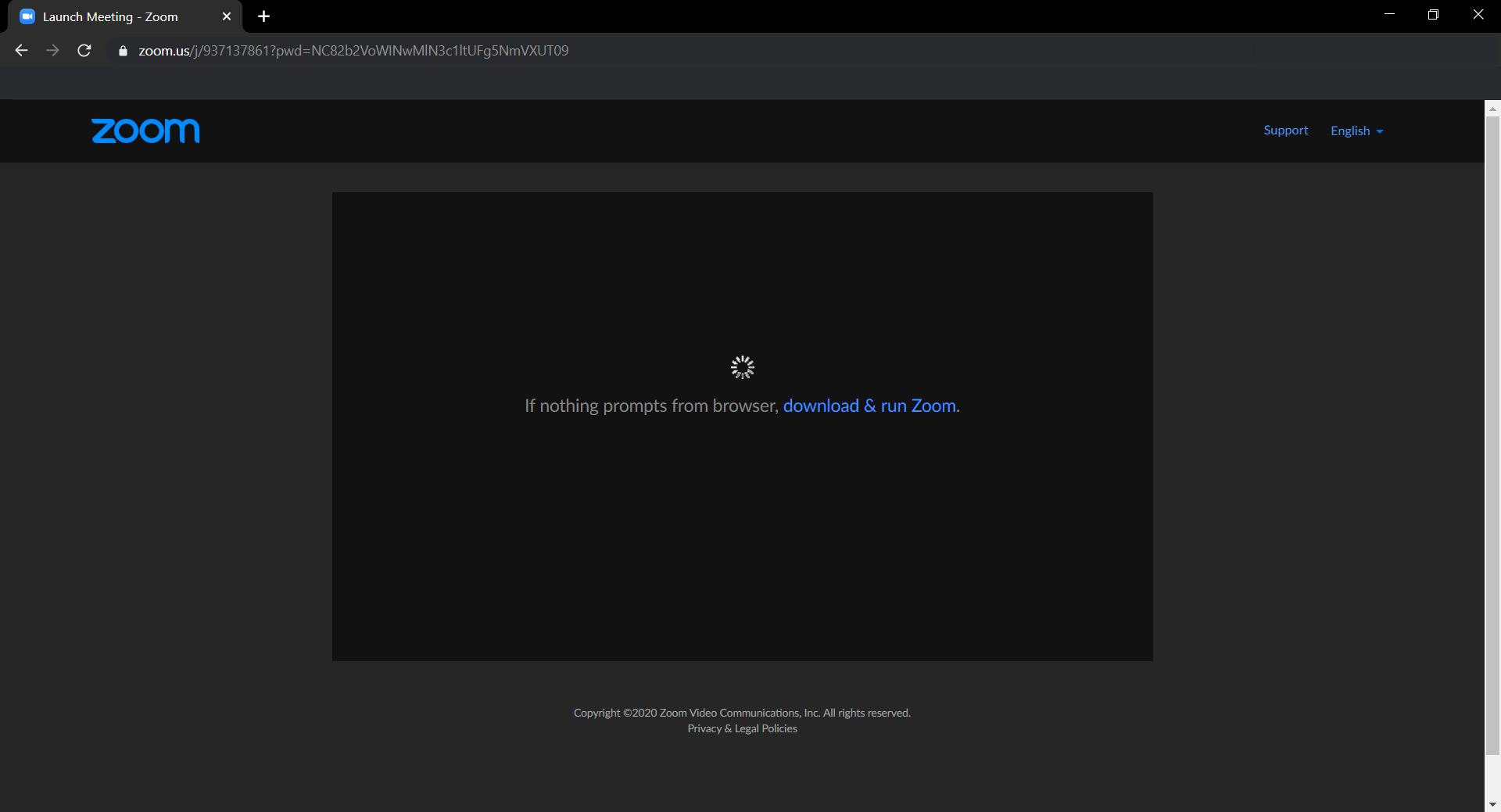
Task: Restore down the browser window
Action: point(1433,14)
